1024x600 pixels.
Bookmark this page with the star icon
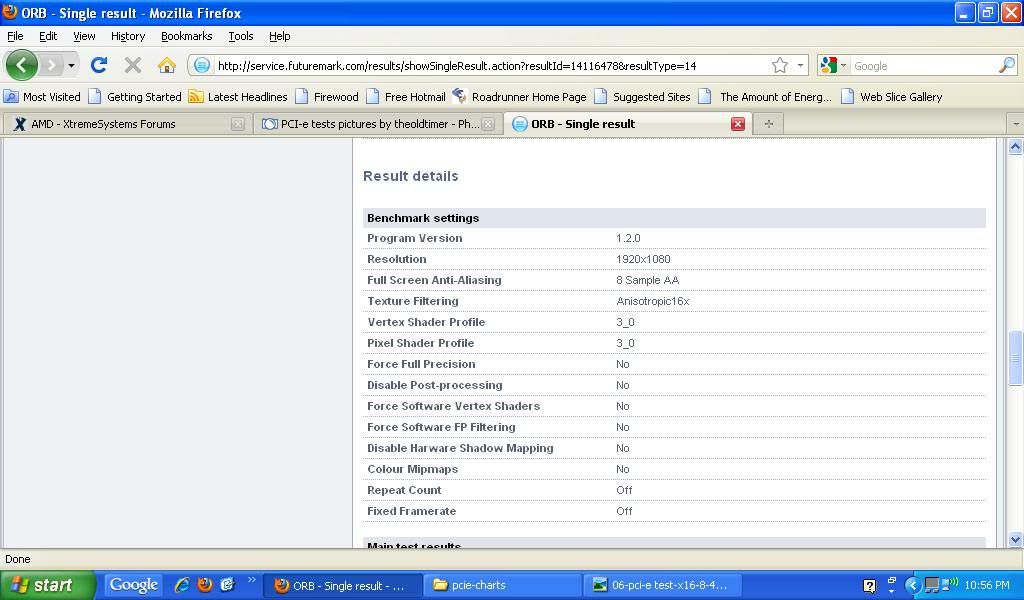[780, 65]
